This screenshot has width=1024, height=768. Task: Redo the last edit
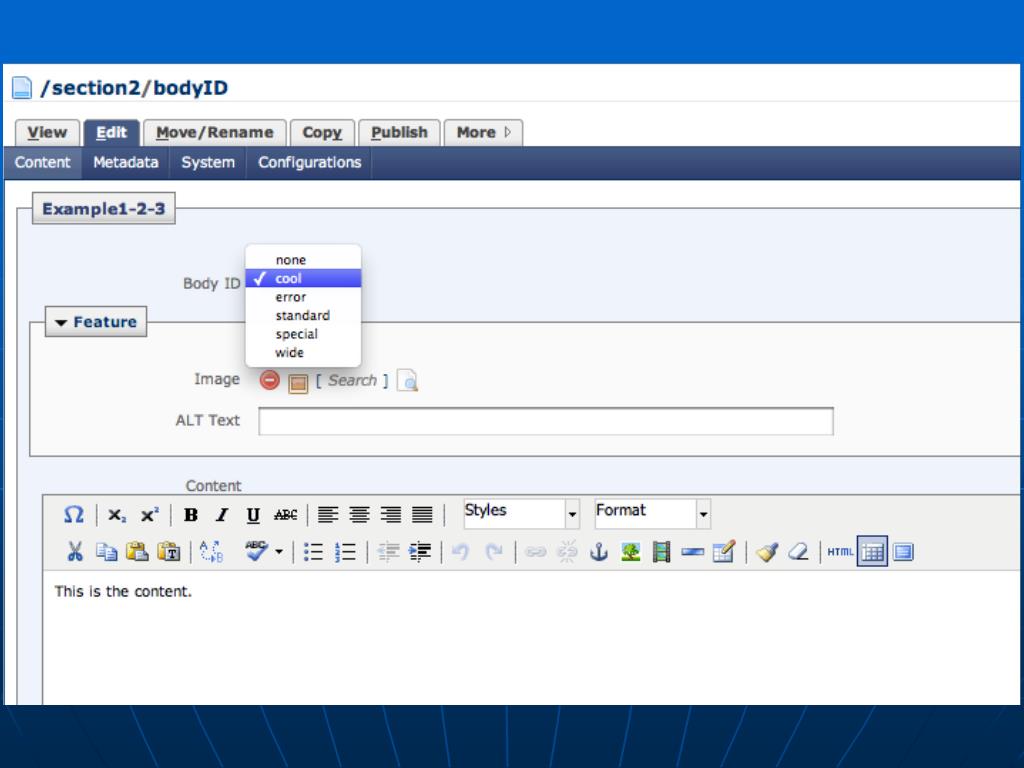coord(494,552)
